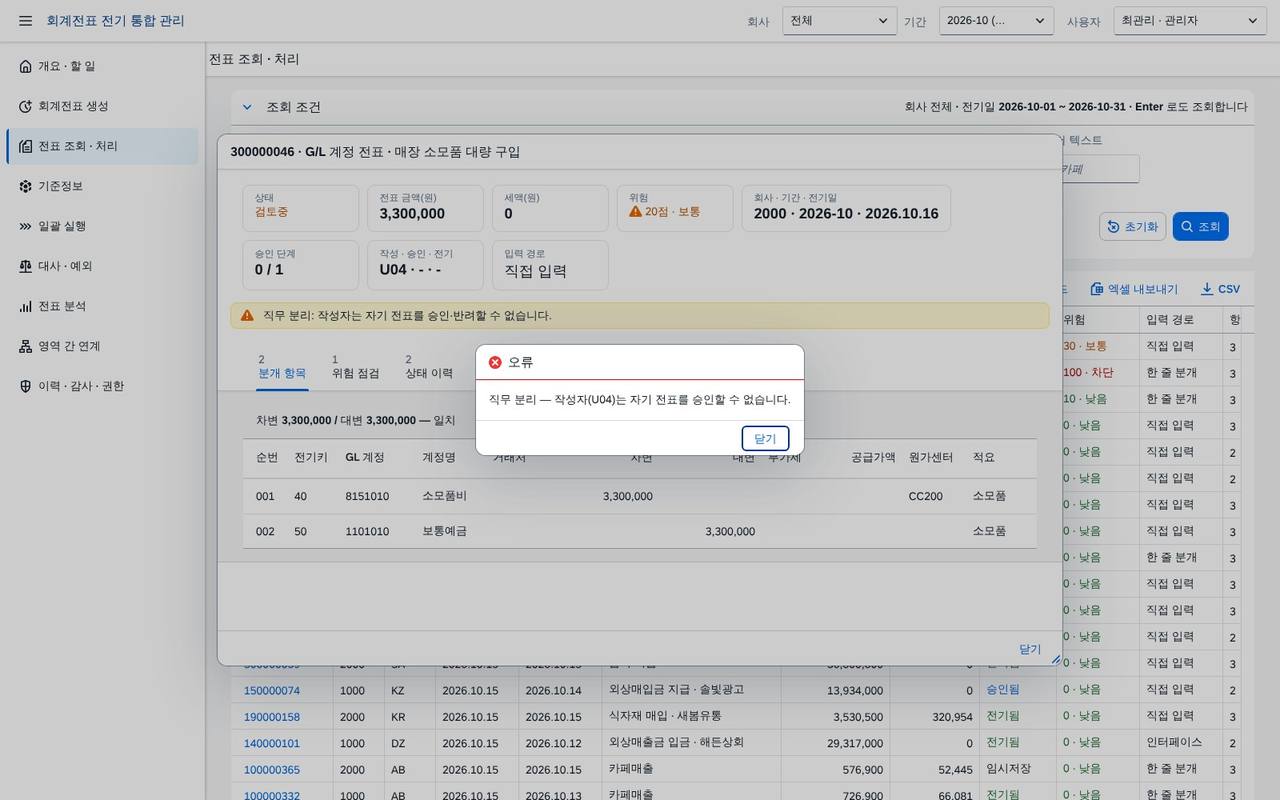Viewport: 1280px width, 800px height.
Task: Click the CC200 cost center cell
Action: (x=925, y=496)
